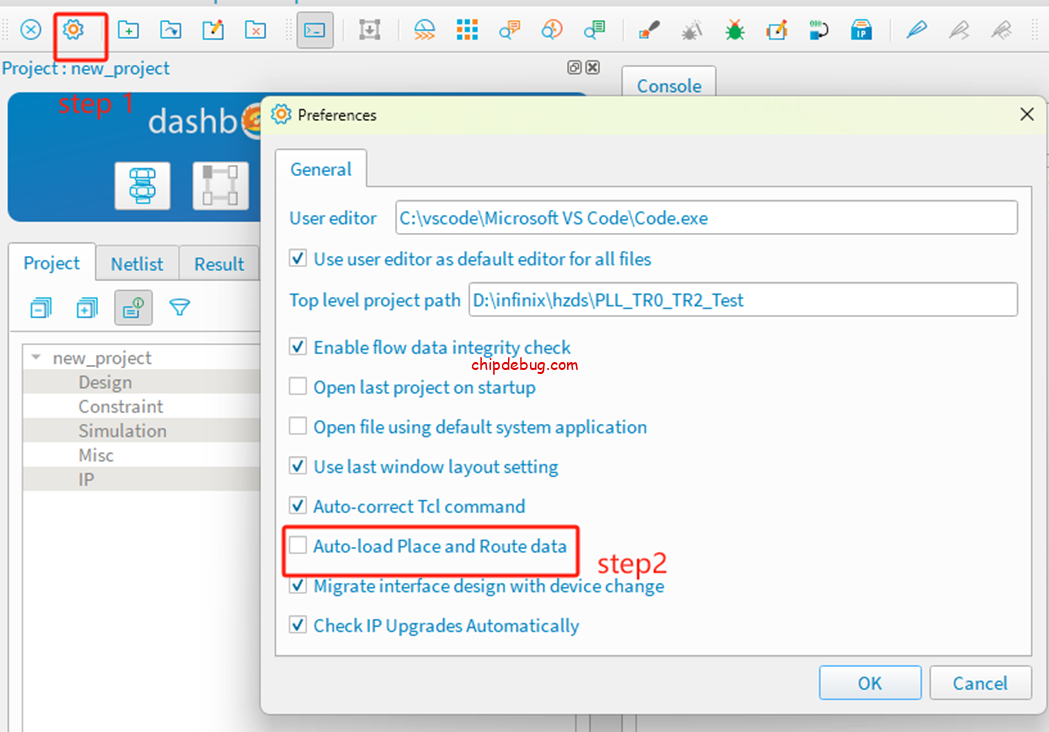Switch to the Result tab
This screenshot has width=1049, height=732.
[x=219, y=264]
